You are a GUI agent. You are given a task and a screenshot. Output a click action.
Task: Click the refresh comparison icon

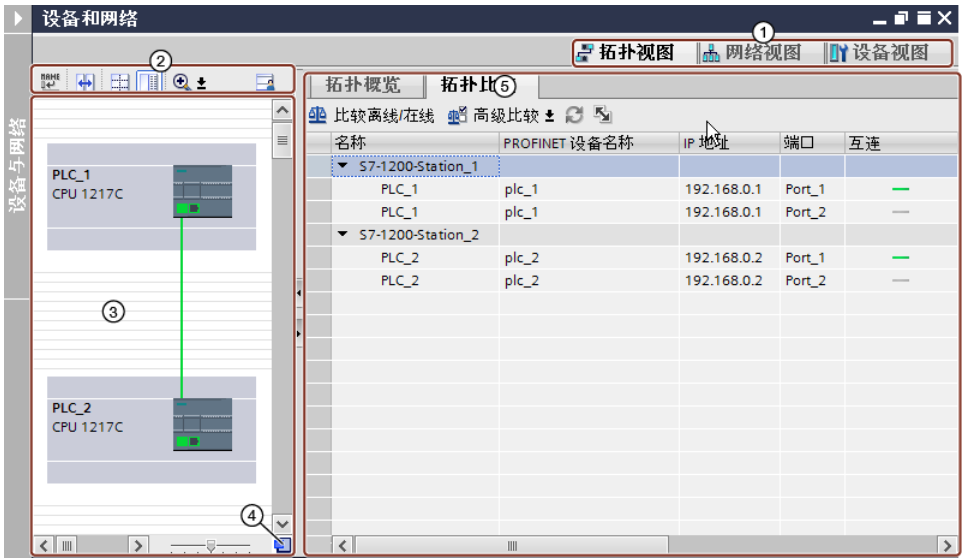coord(574,115)
